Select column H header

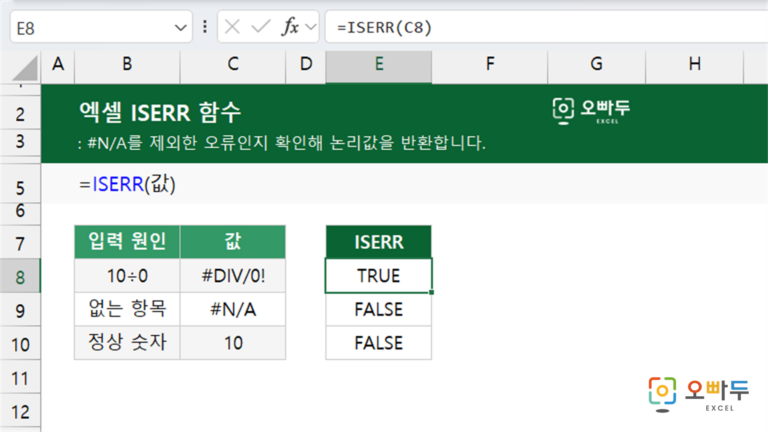(x=695, y=64)
